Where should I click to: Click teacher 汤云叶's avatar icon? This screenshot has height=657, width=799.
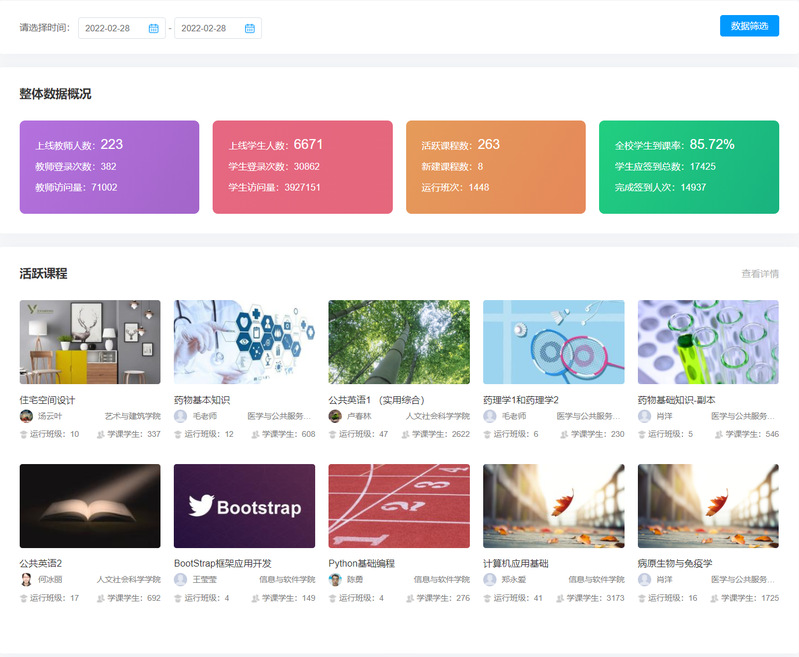coord(26,416)
